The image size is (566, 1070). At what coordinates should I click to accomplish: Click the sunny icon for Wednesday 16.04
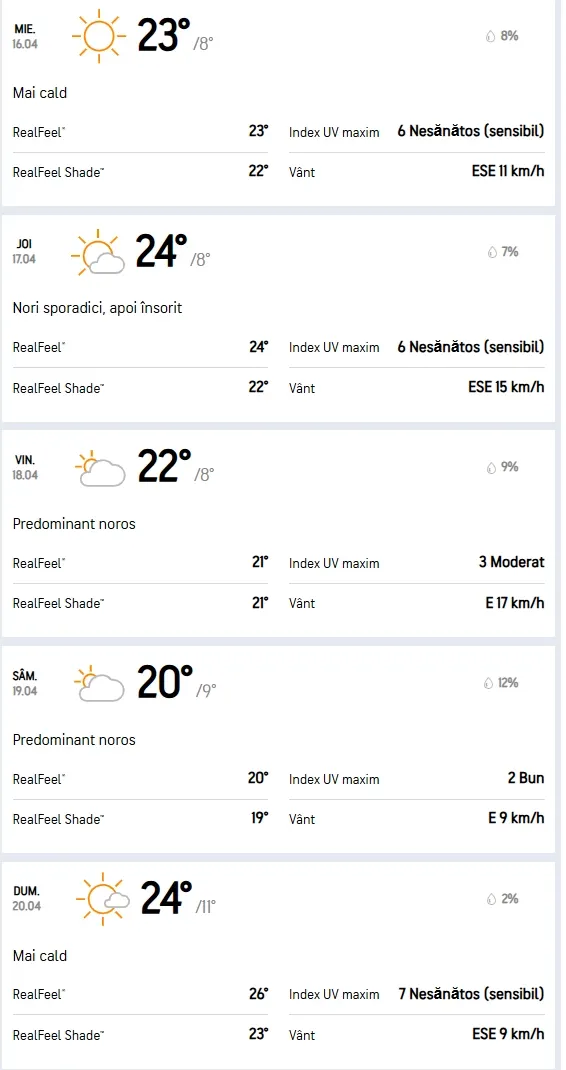tap(99, 35)
